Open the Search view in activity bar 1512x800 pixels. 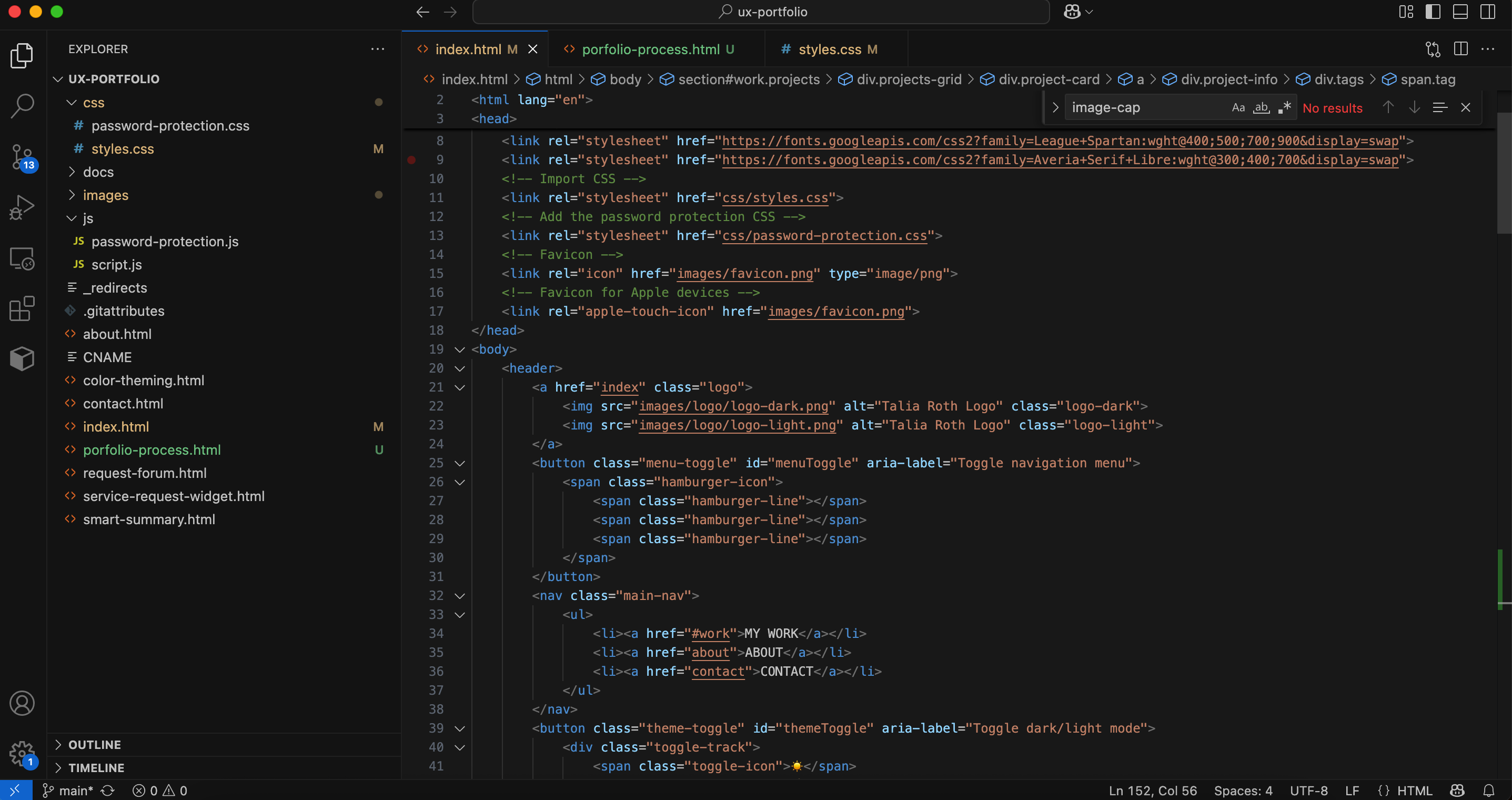(22, 106)
